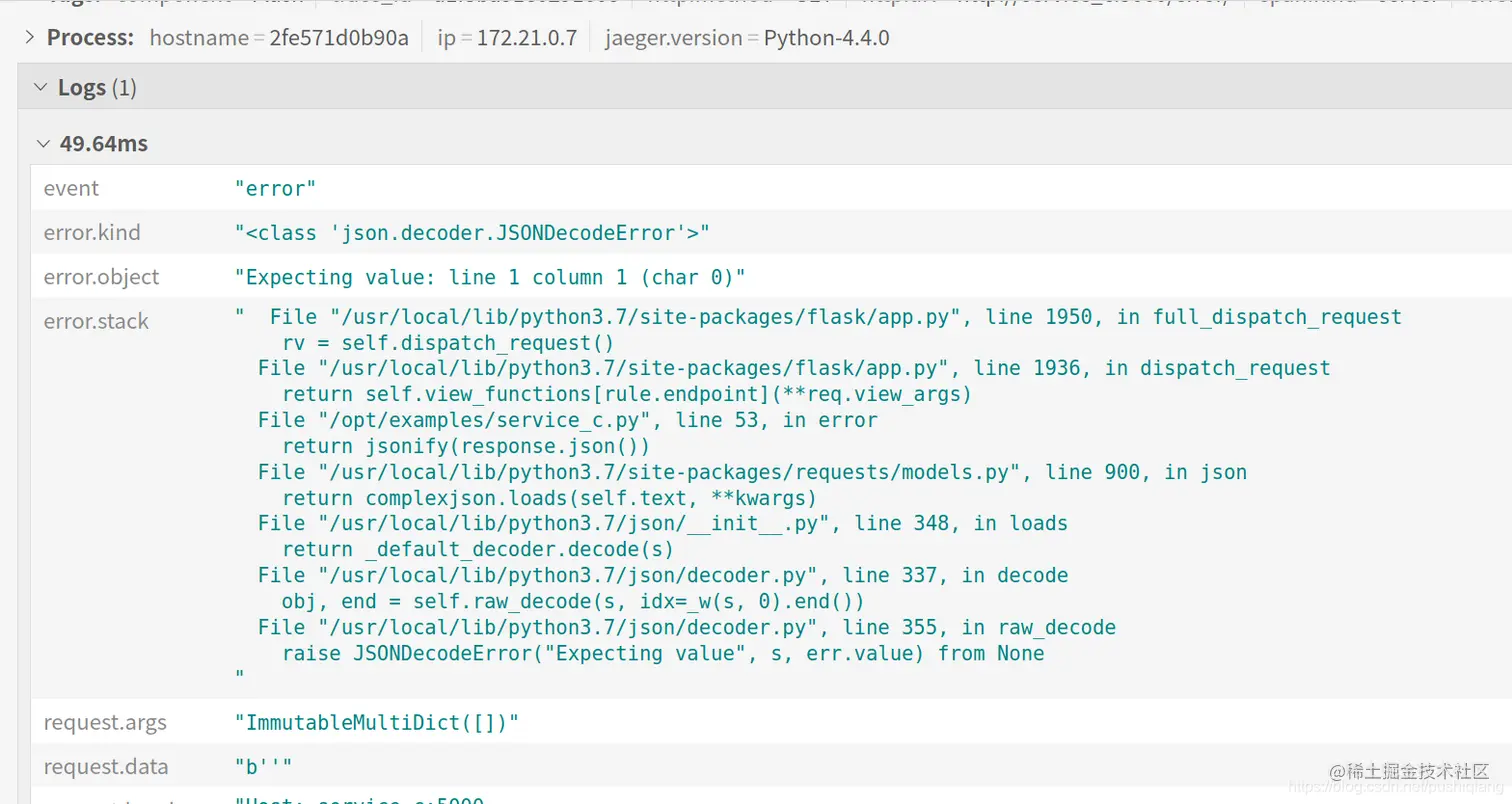
Task: Click the service_c.py line 53 entry
Action: coord(567,420)
